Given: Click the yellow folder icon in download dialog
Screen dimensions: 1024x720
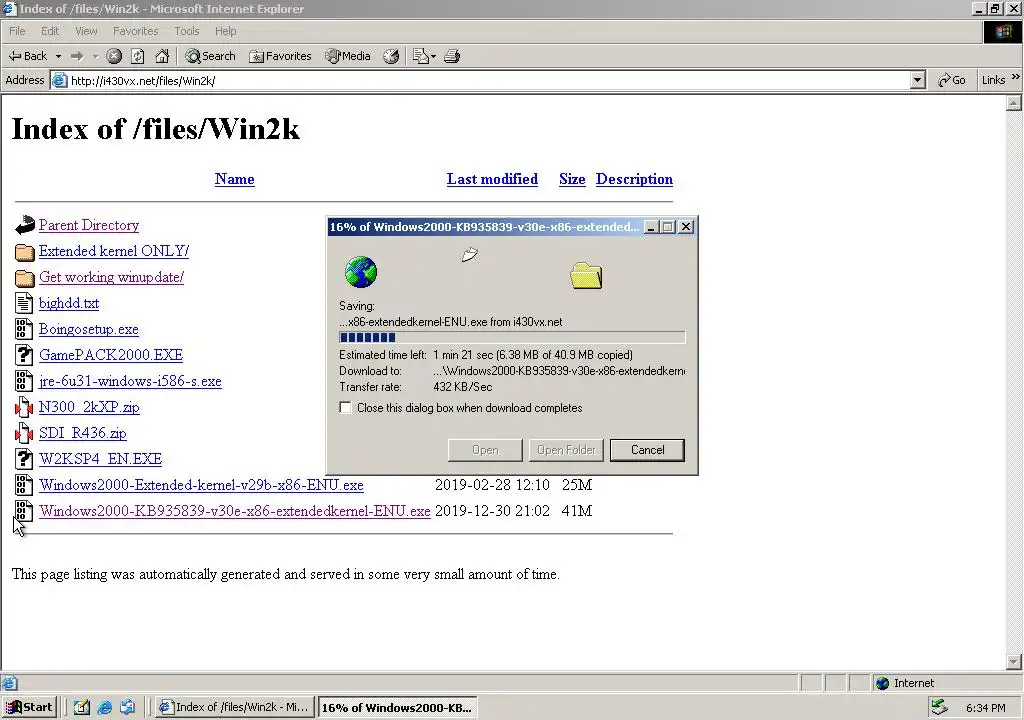Looking at the screenshot, I should 586,275.
